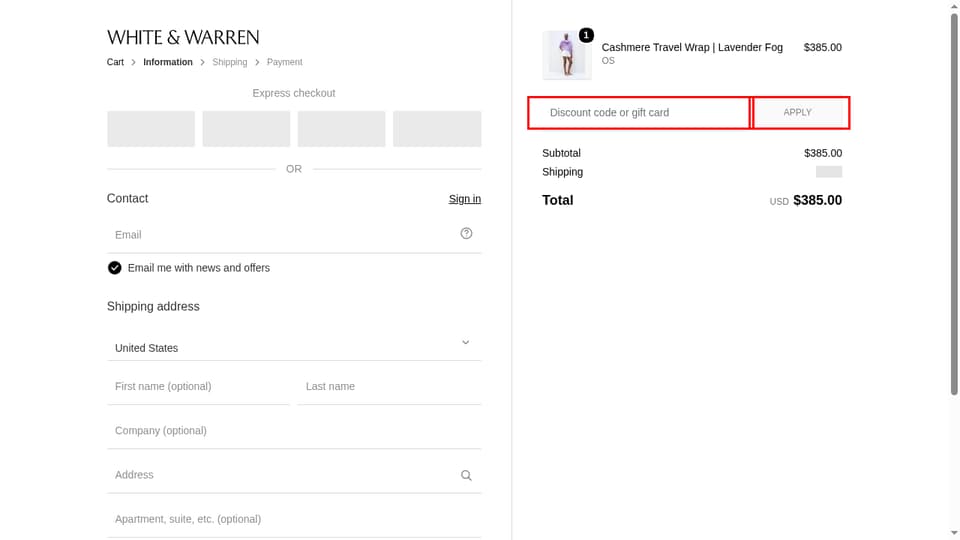960x540 pixels.
Task: Focus the Discount code or gift card field
Action: 639,113
